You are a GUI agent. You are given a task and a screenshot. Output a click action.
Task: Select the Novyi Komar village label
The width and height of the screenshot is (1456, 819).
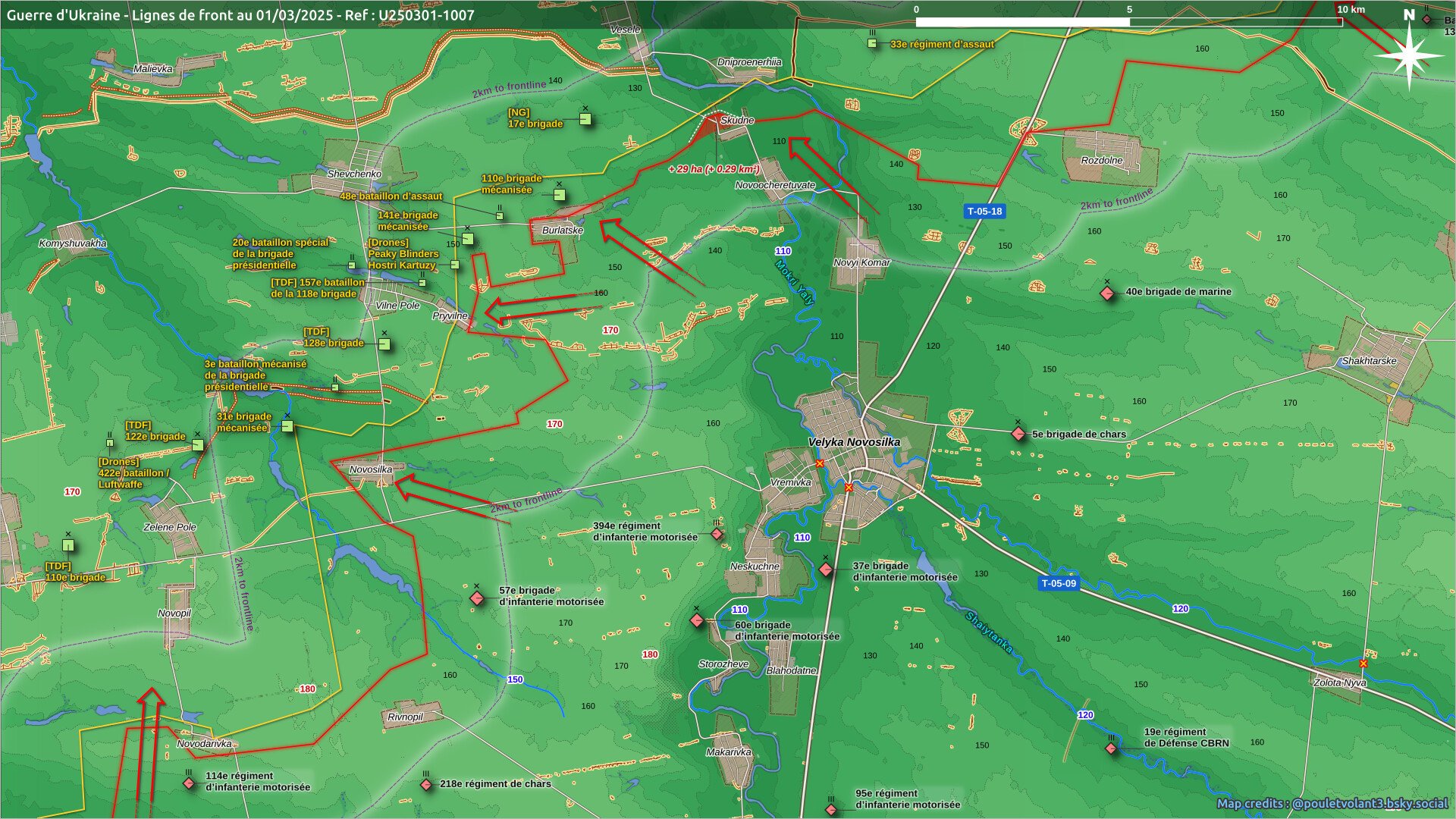click(x=862, y=262)
